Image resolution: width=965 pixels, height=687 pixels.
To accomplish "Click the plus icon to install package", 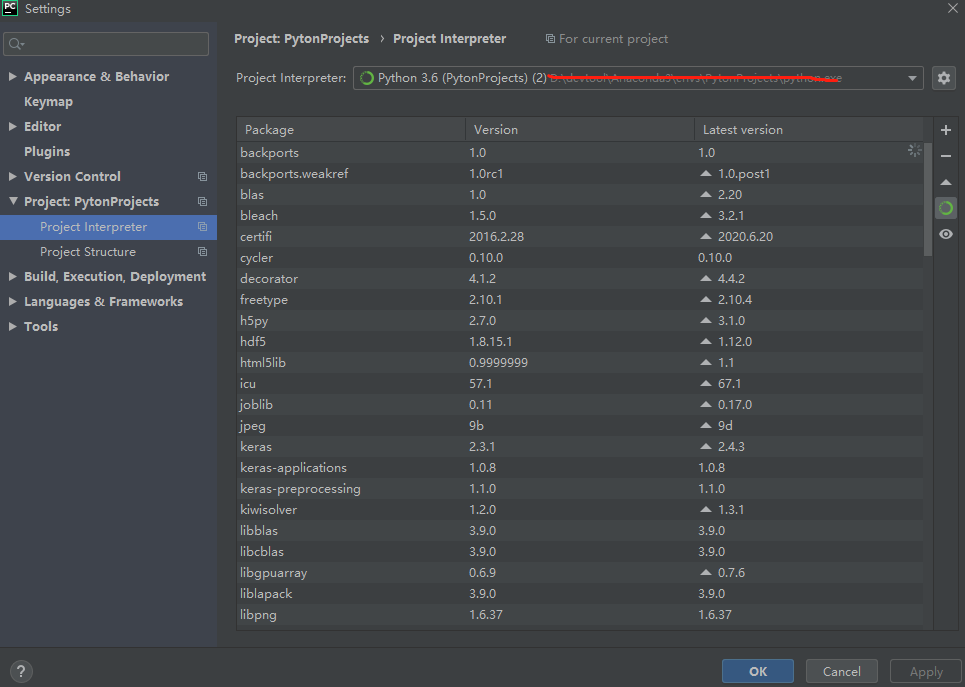I will click(946, 130).
